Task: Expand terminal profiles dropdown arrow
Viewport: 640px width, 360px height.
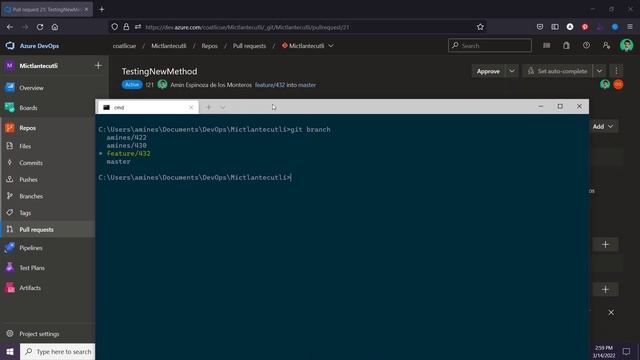Action: tap(223, 107)
